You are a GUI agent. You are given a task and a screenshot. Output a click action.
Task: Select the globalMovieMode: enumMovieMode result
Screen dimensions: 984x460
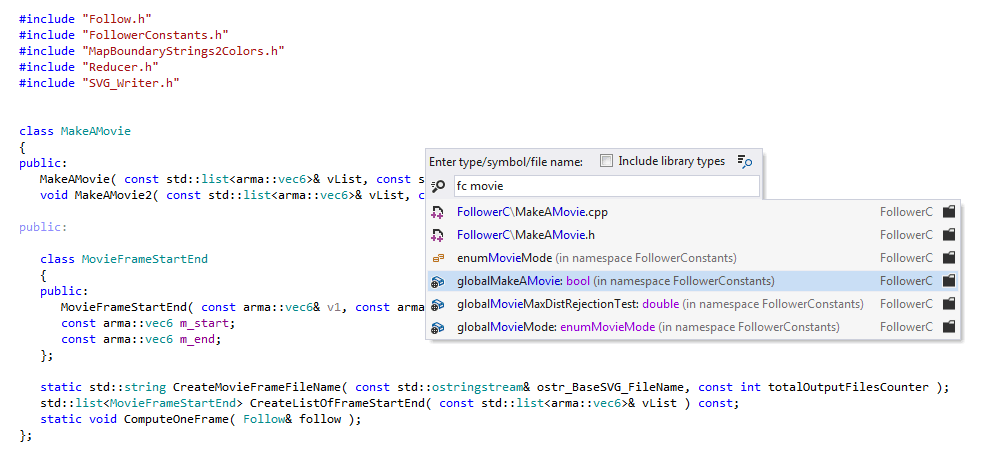coord(693,327)
